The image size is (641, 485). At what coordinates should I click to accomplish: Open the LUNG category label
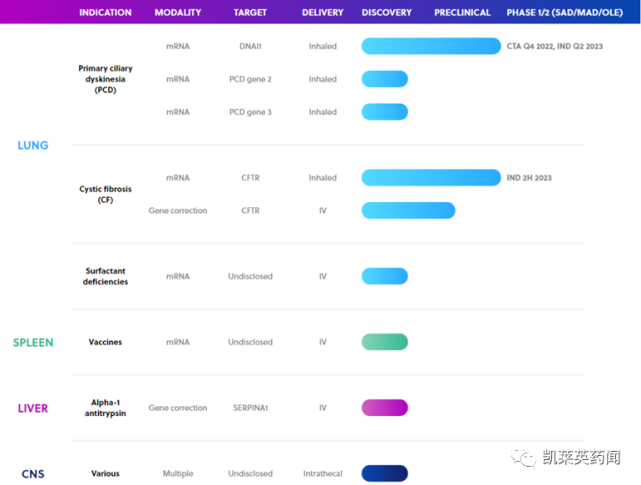pos(33,145)
